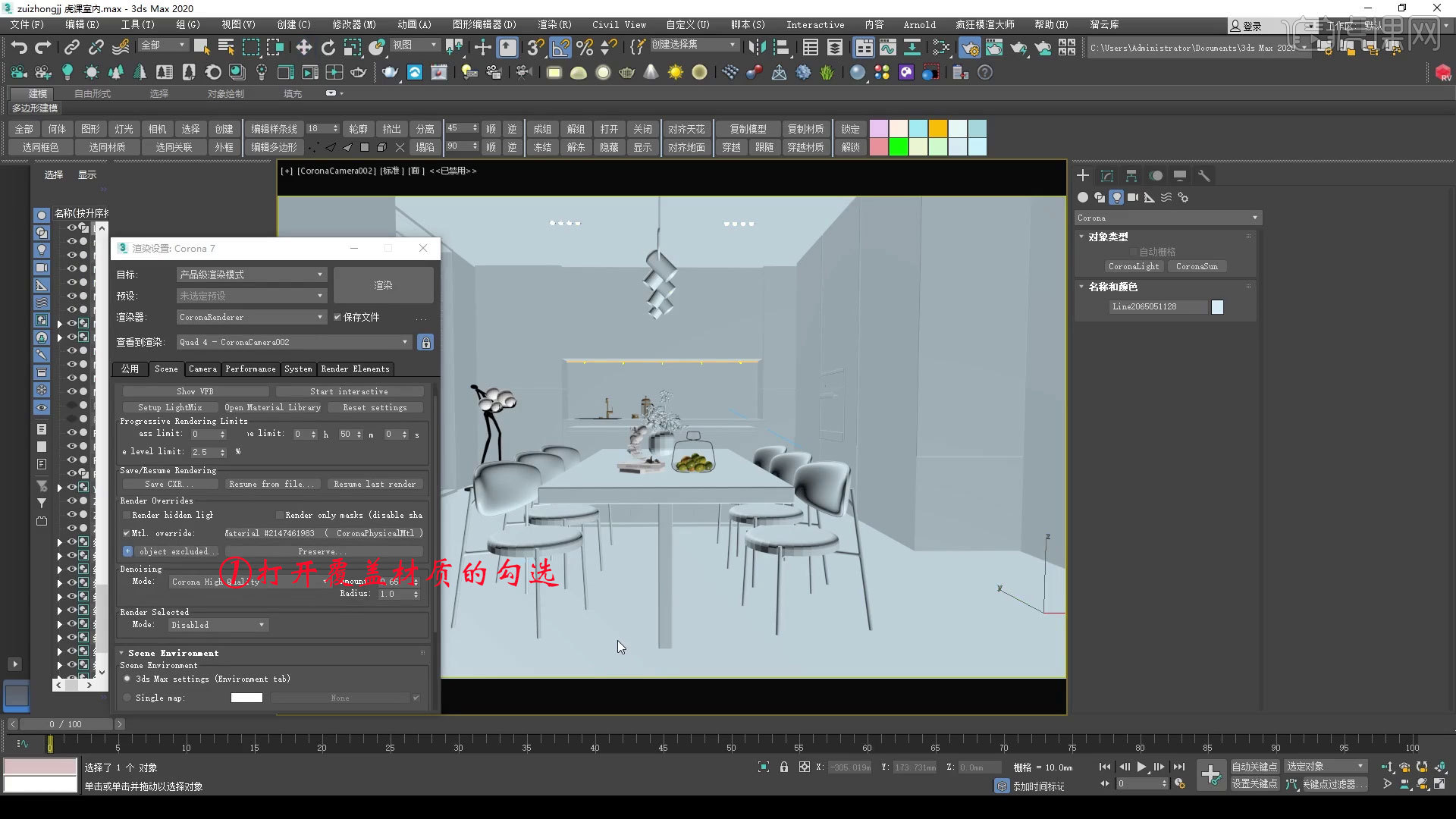The image size is (1456, 819).
Task: Open the Create panel in command panel
Action: [1082, 175]
